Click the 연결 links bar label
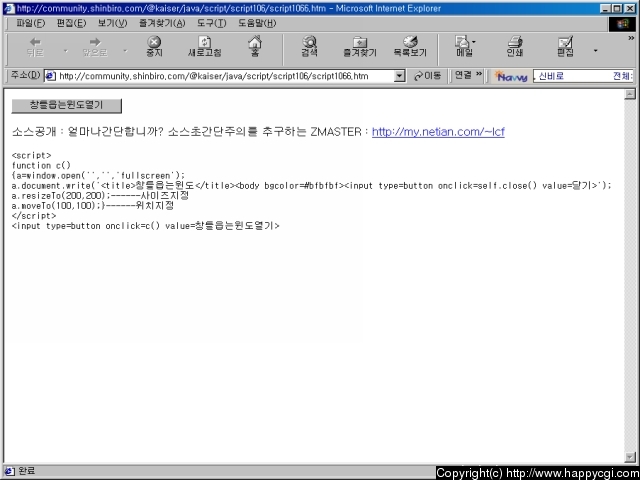 click(x=463, y=75)
